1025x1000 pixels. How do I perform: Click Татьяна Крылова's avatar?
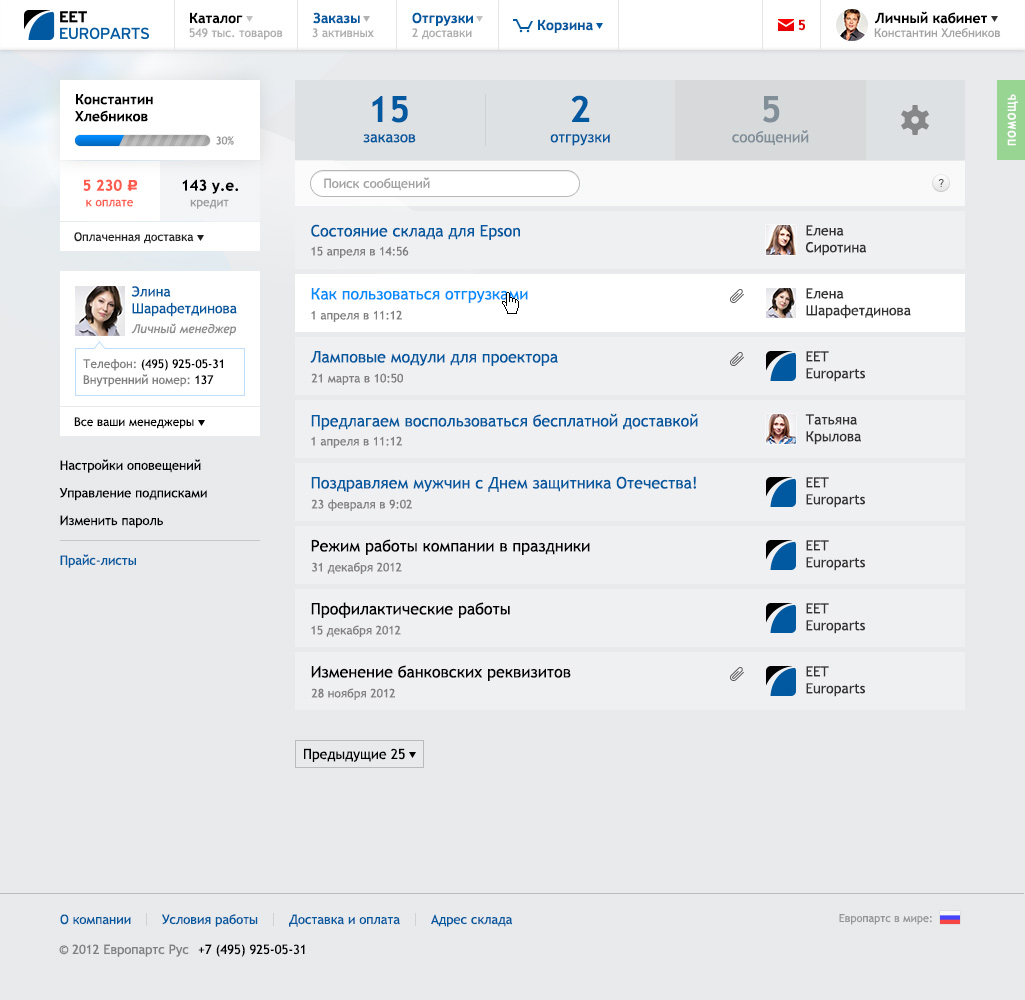780,429
